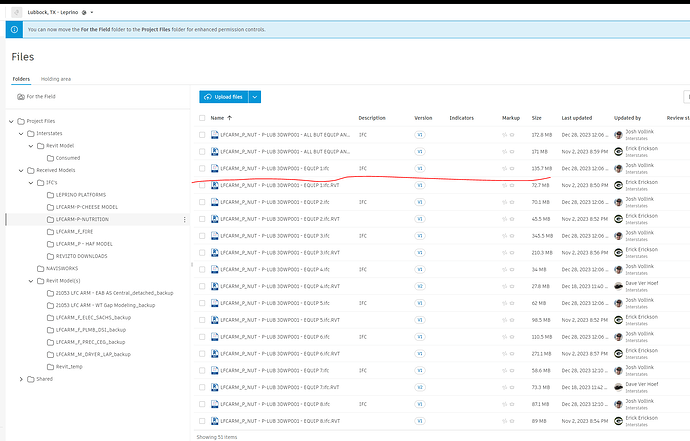Check the box for EQUIP 5.ifc.RVT
This screenshot has height=441, width=690.
[202, 320]
